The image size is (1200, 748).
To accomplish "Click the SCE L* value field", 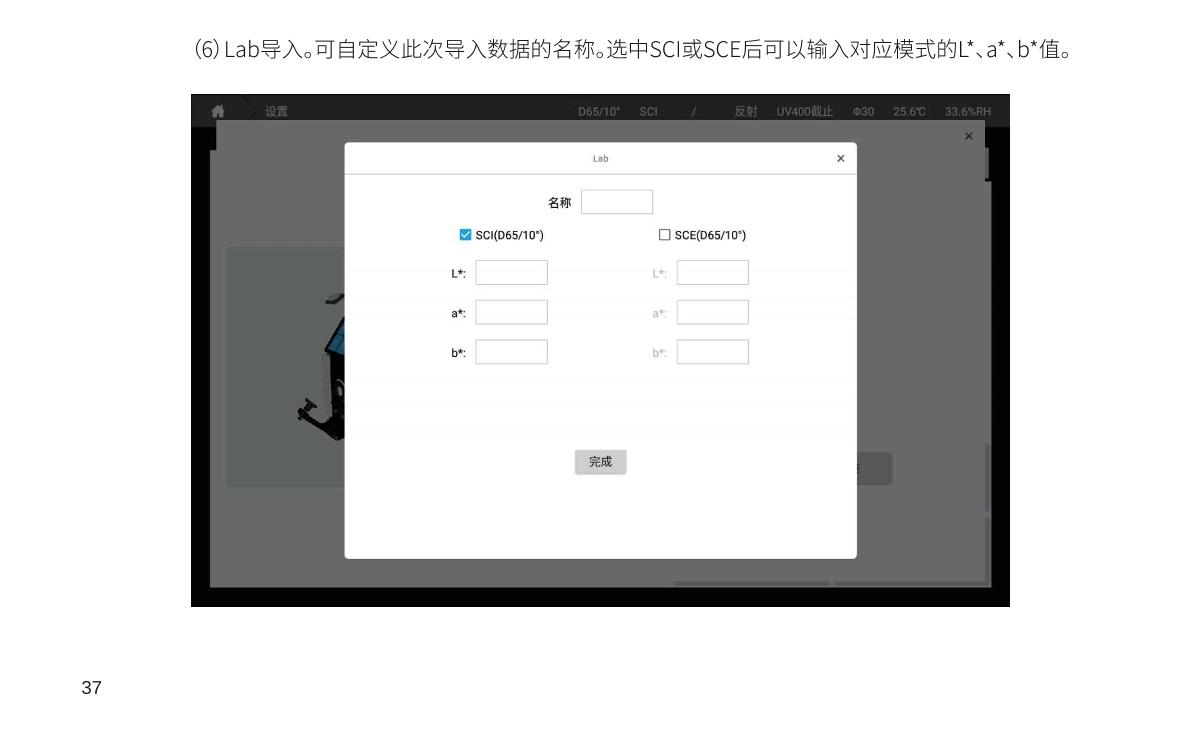I will pos(712,273).
